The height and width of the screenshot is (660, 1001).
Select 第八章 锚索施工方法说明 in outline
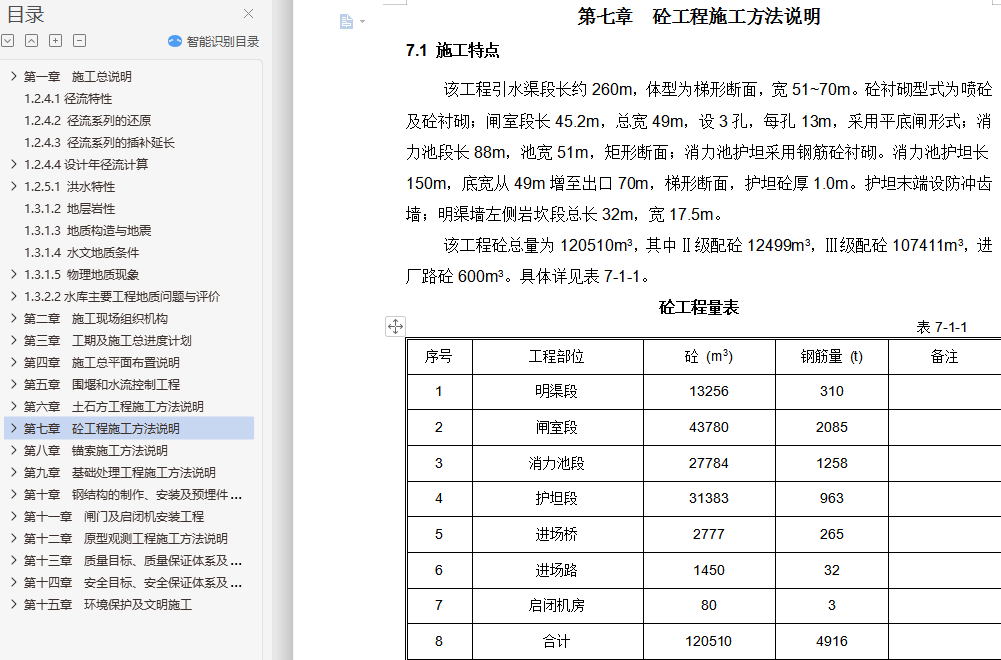(96, 451)
